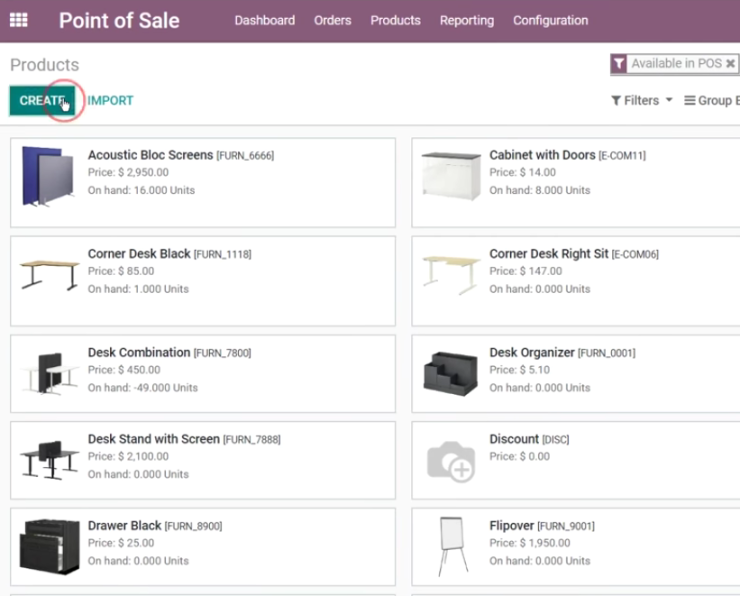
Task: Click the Corner Desk Right Sit image
Action: point(451,275)
